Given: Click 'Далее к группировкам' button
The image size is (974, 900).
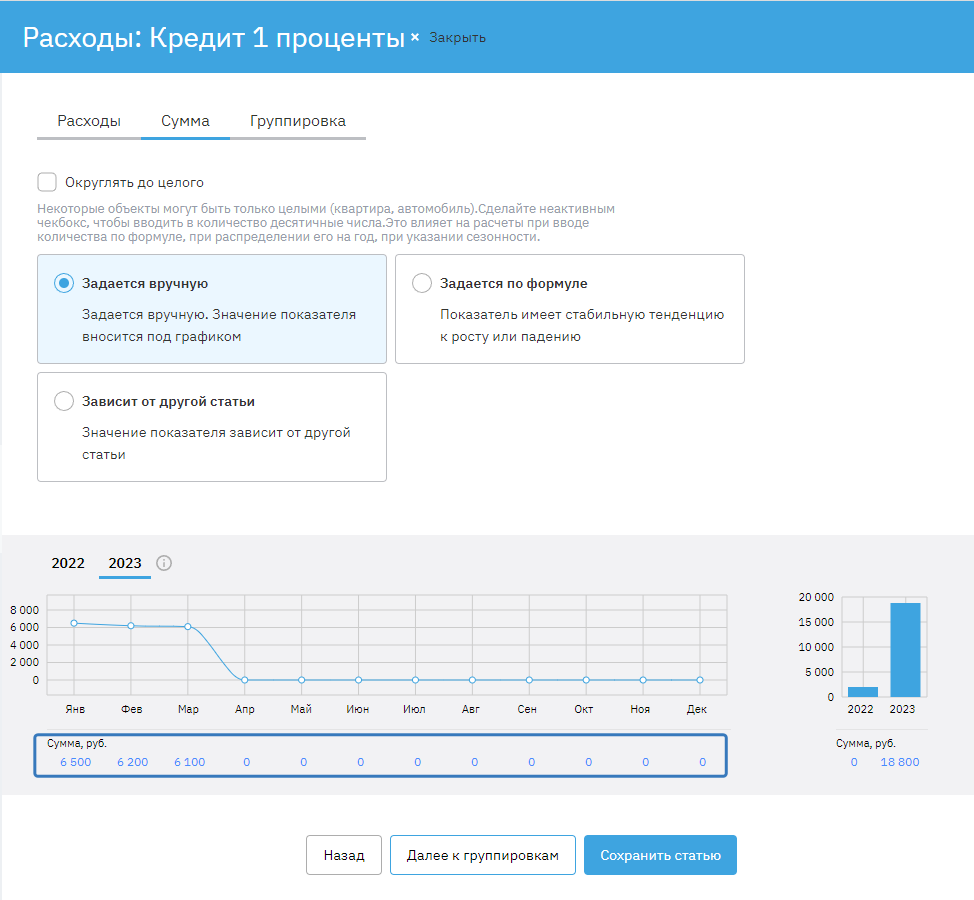Looking at the screenshot, I should click(483, 855).
